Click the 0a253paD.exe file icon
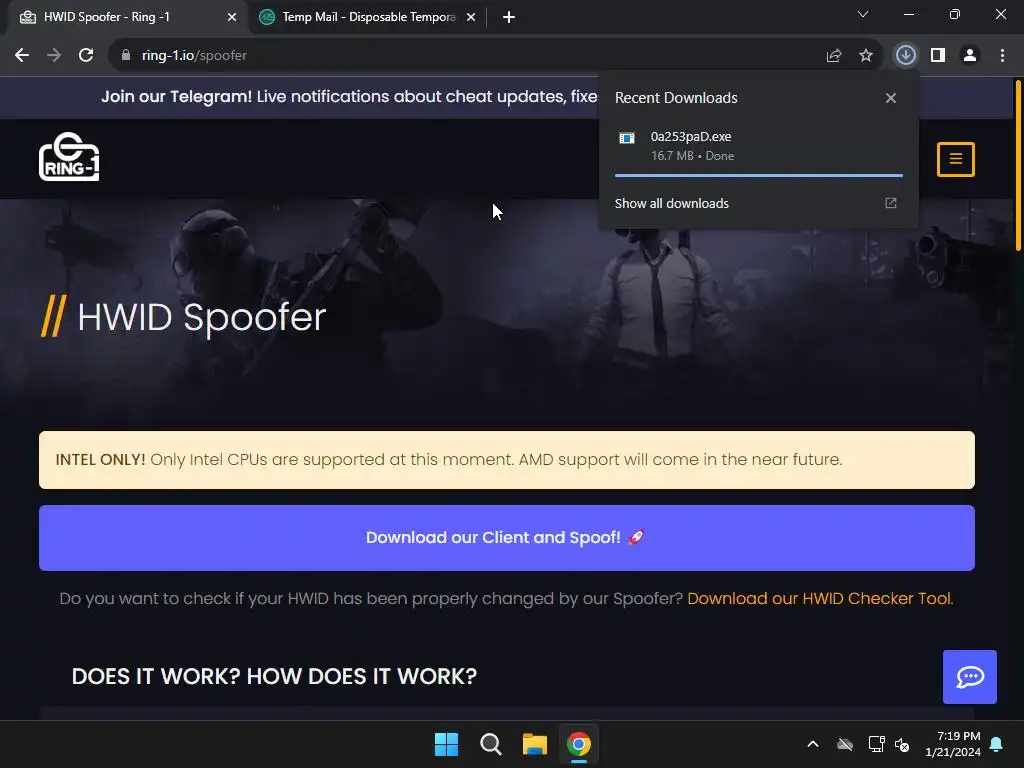This screenshot has width=1024, height=768. click(627, 138)
